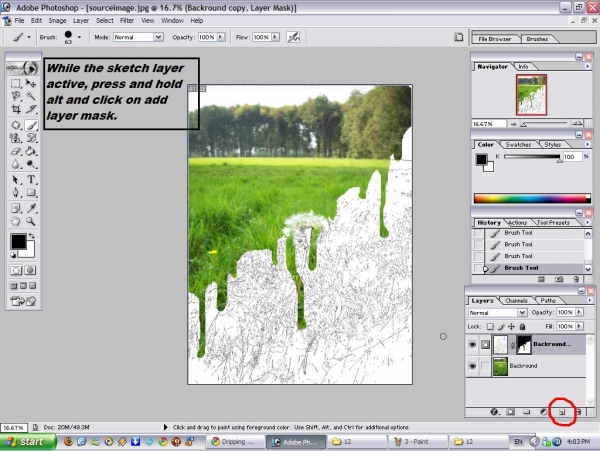Image resolution: width=600 pixels, height=451 pixels.
Task: Click the foreground color swatch in toolbox
Action: click(18, 242)
